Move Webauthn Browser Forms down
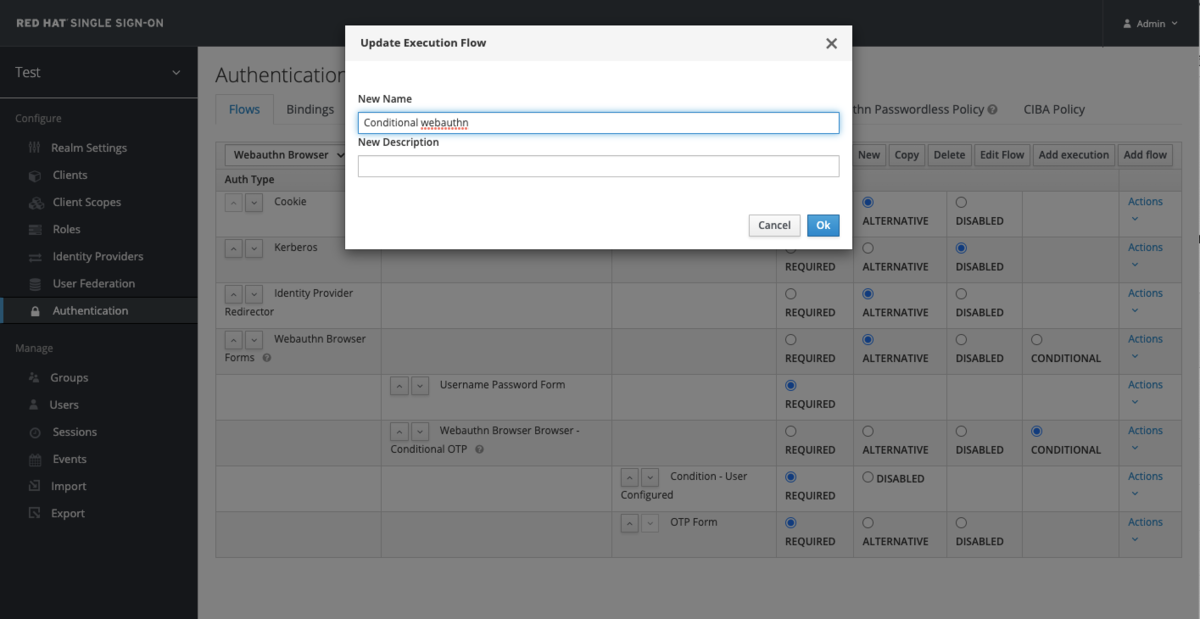Image resolution: width=1200 pixels, height=619 pixels. click(253, 340)
